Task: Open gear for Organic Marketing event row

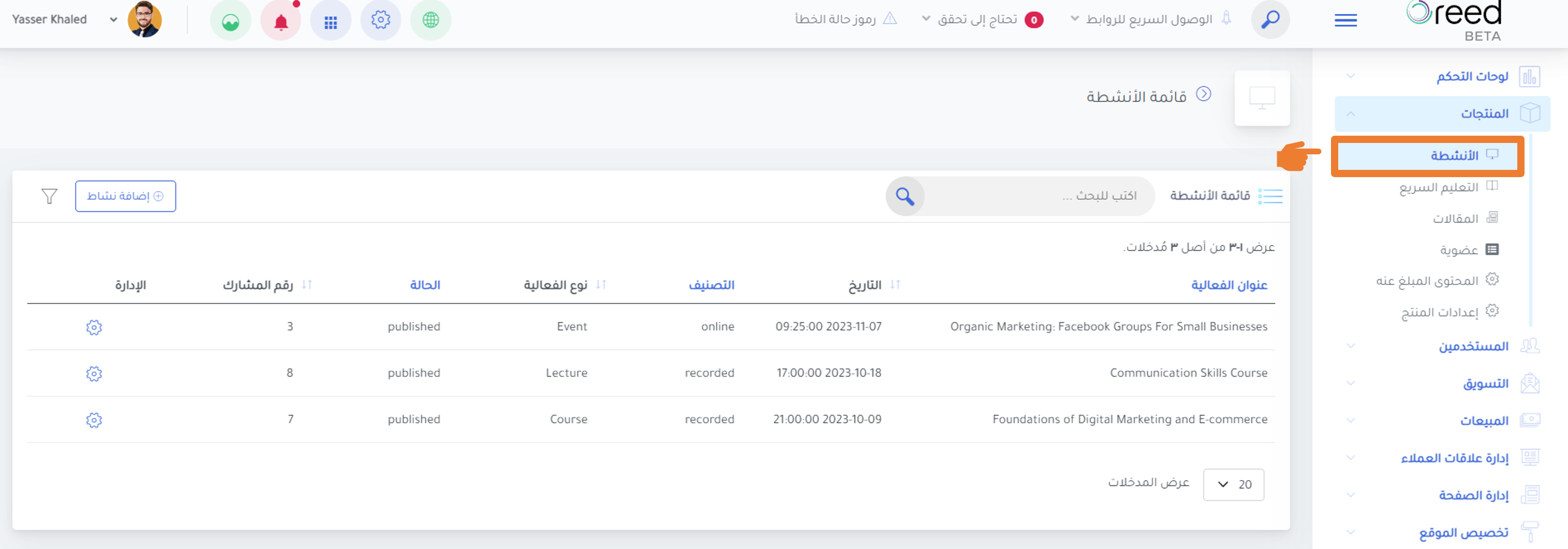Action: click(x=94, y=327)
